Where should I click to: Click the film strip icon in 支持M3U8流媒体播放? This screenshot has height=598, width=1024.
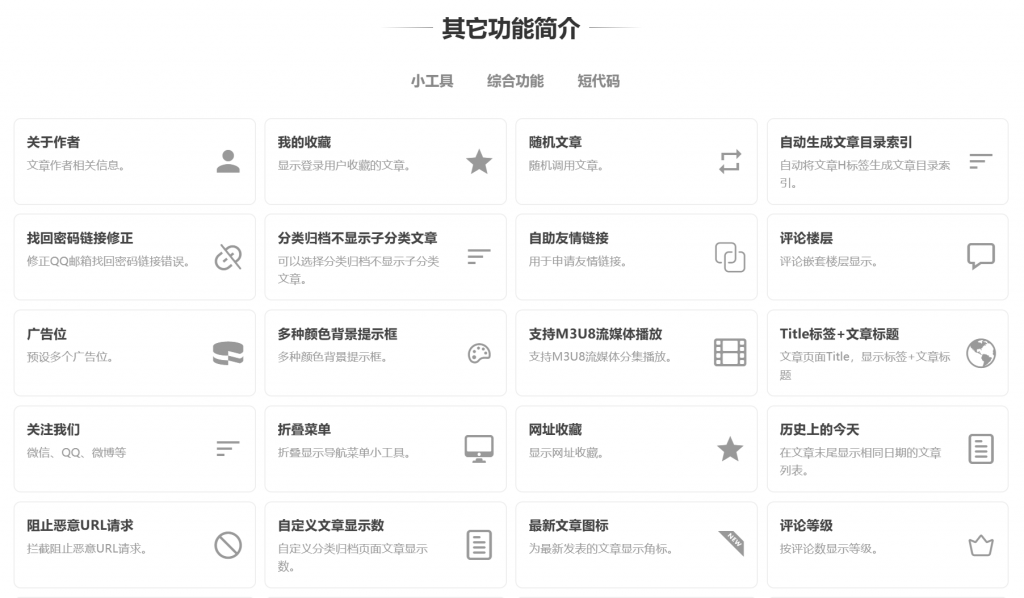pyautogui.click(x=730, y=352)
